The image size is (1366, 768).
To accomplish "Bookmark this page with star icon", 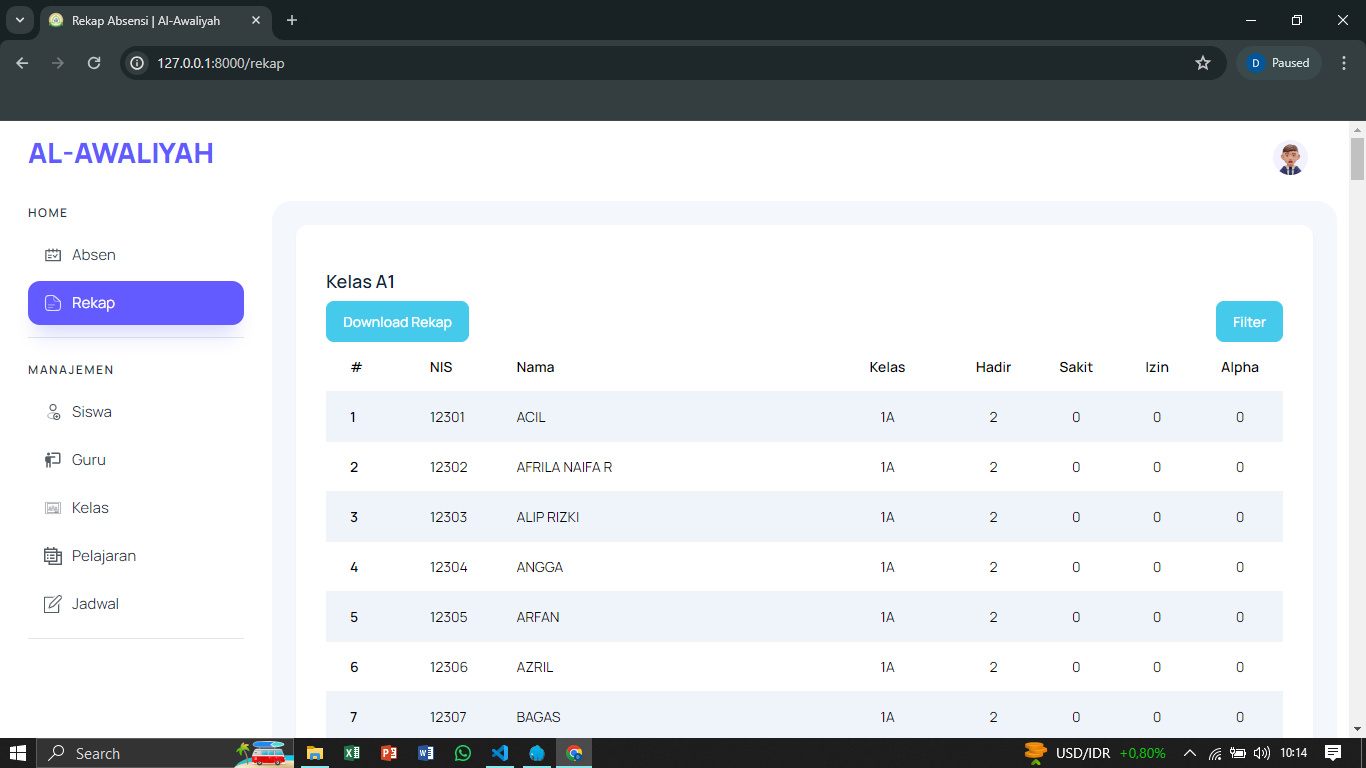I will (x=1203, y=63).
